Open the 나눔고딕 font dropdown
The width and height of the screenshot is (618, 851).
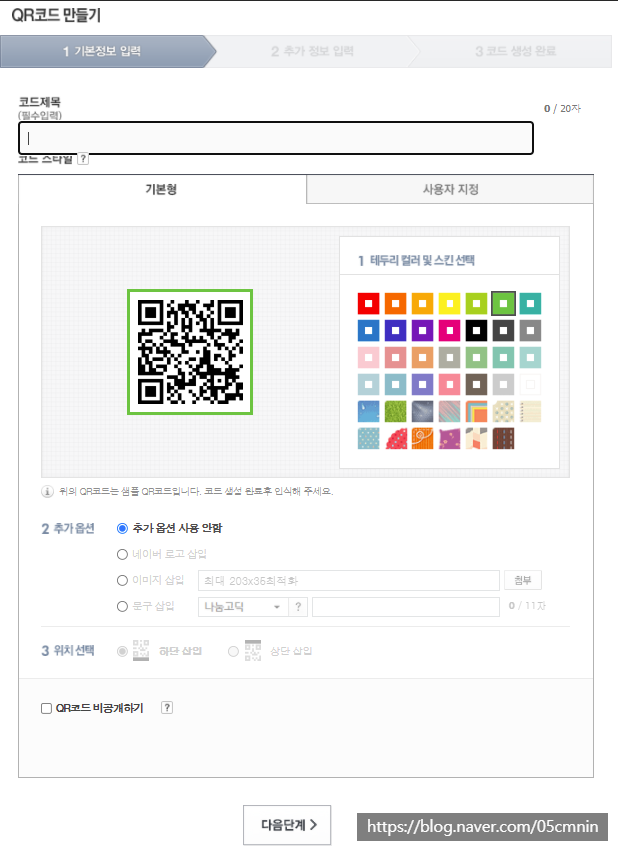tap(243, 607)
